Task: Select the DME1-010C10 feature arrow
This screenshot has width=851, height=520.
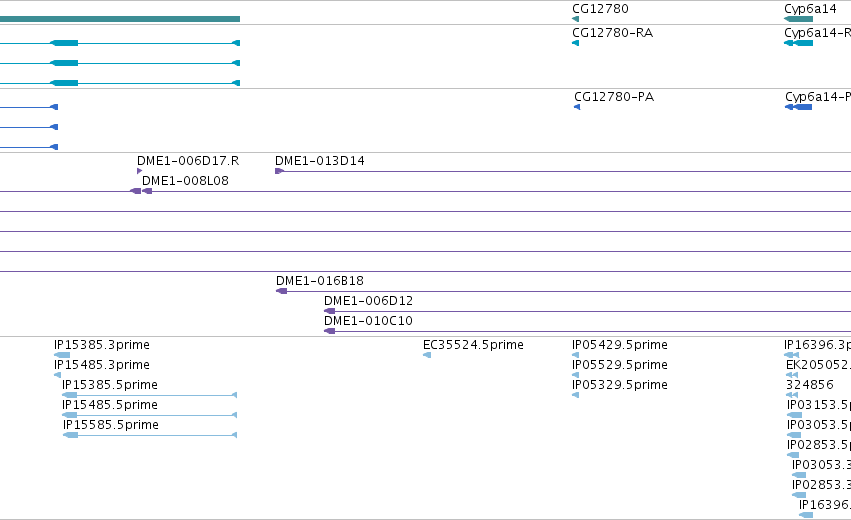Action: click(329, 331)
